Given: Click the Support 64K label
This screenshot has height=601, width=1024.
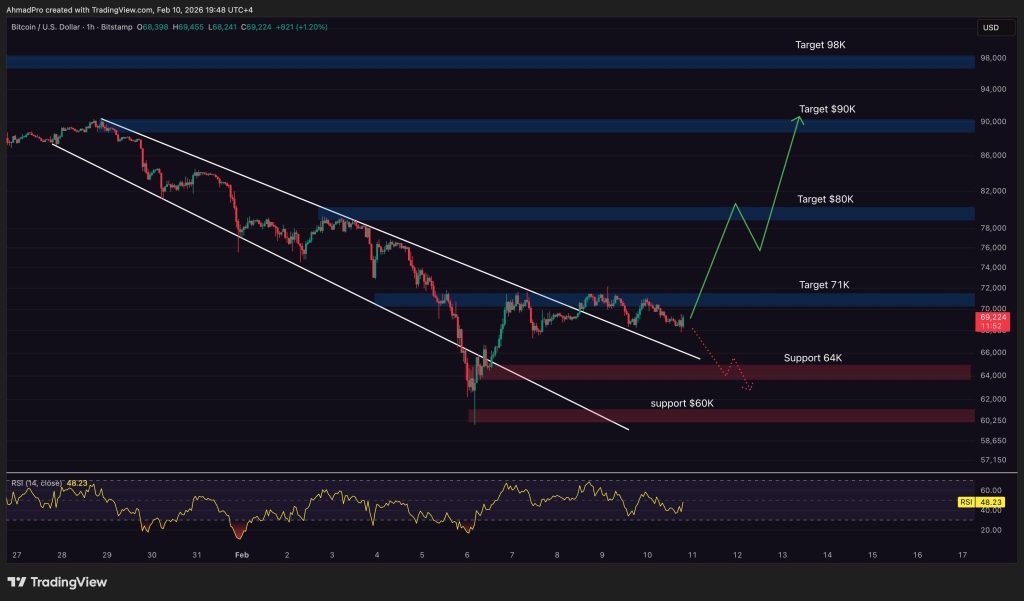Looking at the screenshot, I should 812,357.
